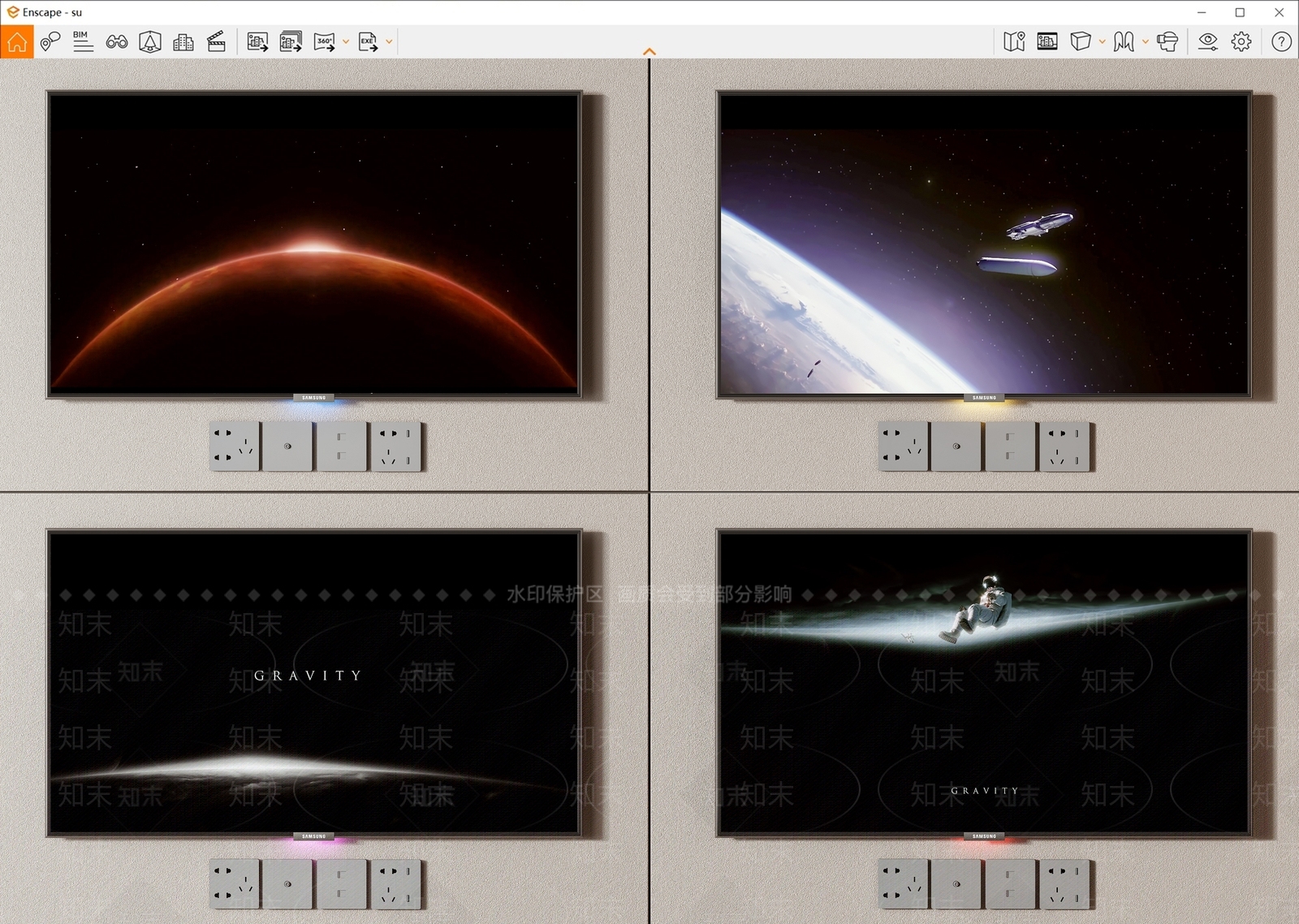Screen dimensions: 1299x924
Task: Toggle Safe Frame icon
Action: [x=150, y=41]
